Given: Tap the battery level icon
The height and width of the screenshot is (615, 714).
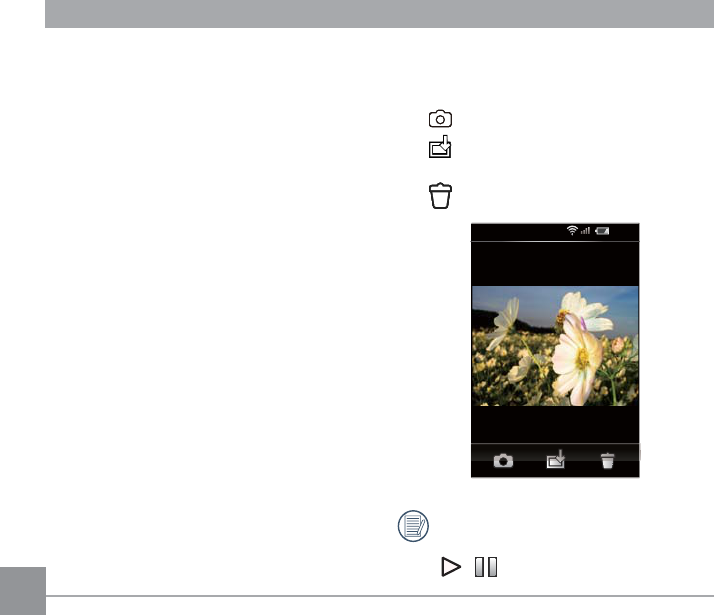Looking at the screenshot, I should (602, 231).
